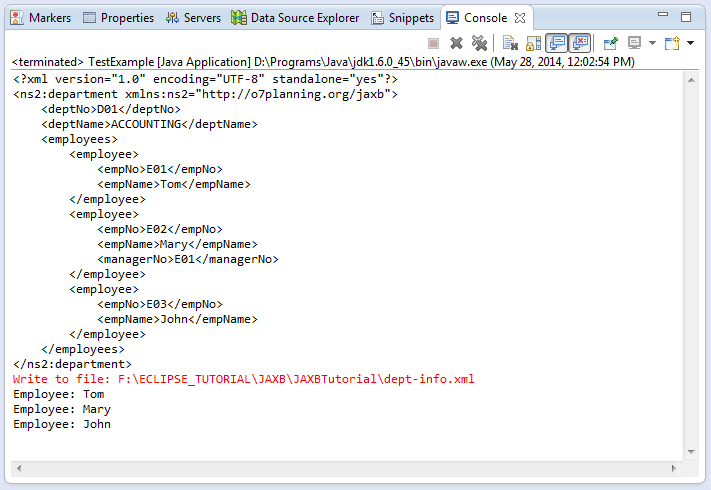The height and width of the screenshot is (490, 711).
Task: Remove the launch with the single X icon
Action: (456, 44)
